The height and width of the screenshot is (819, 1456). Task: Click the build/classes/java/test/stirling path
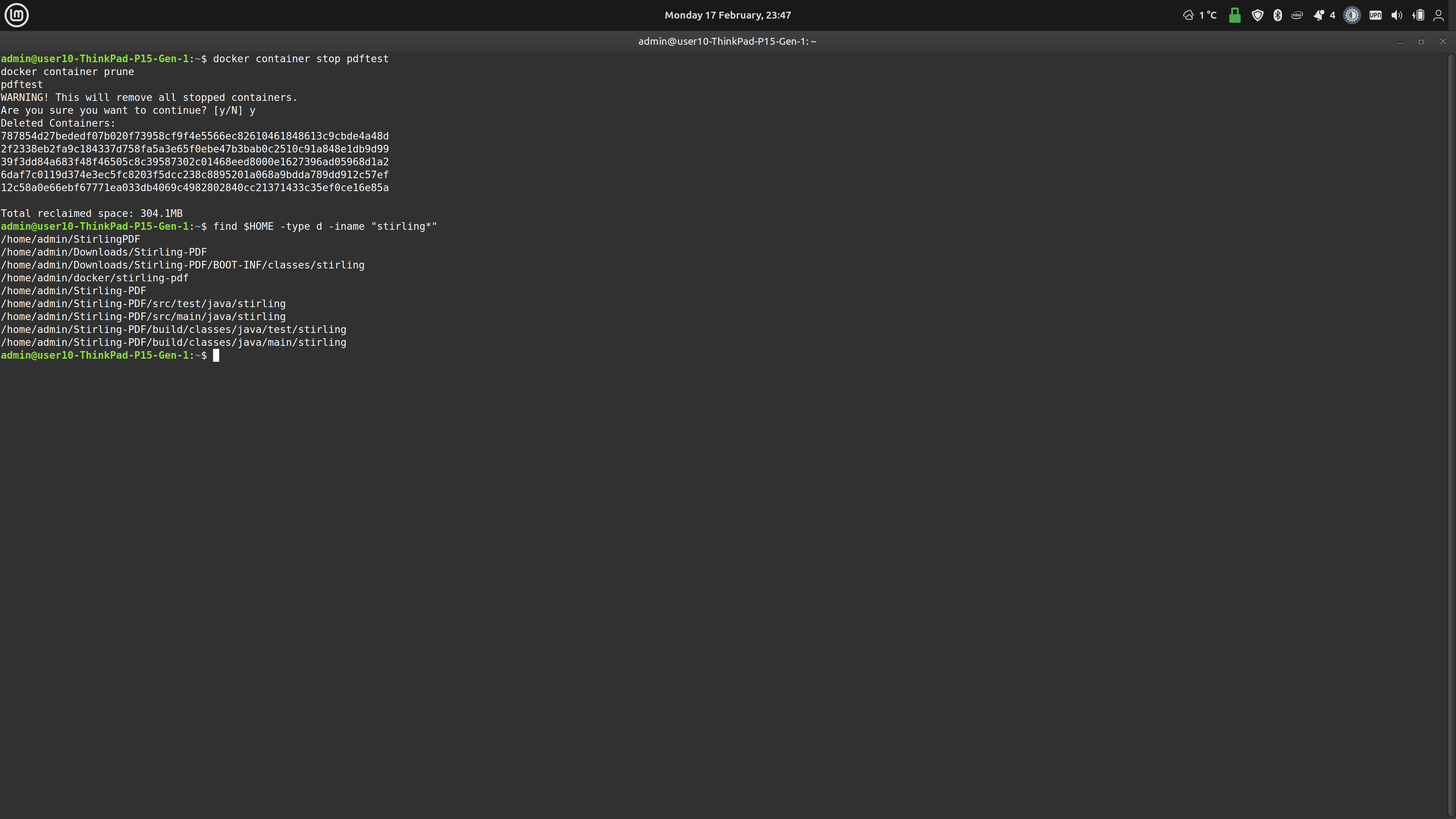coord(174,329)
